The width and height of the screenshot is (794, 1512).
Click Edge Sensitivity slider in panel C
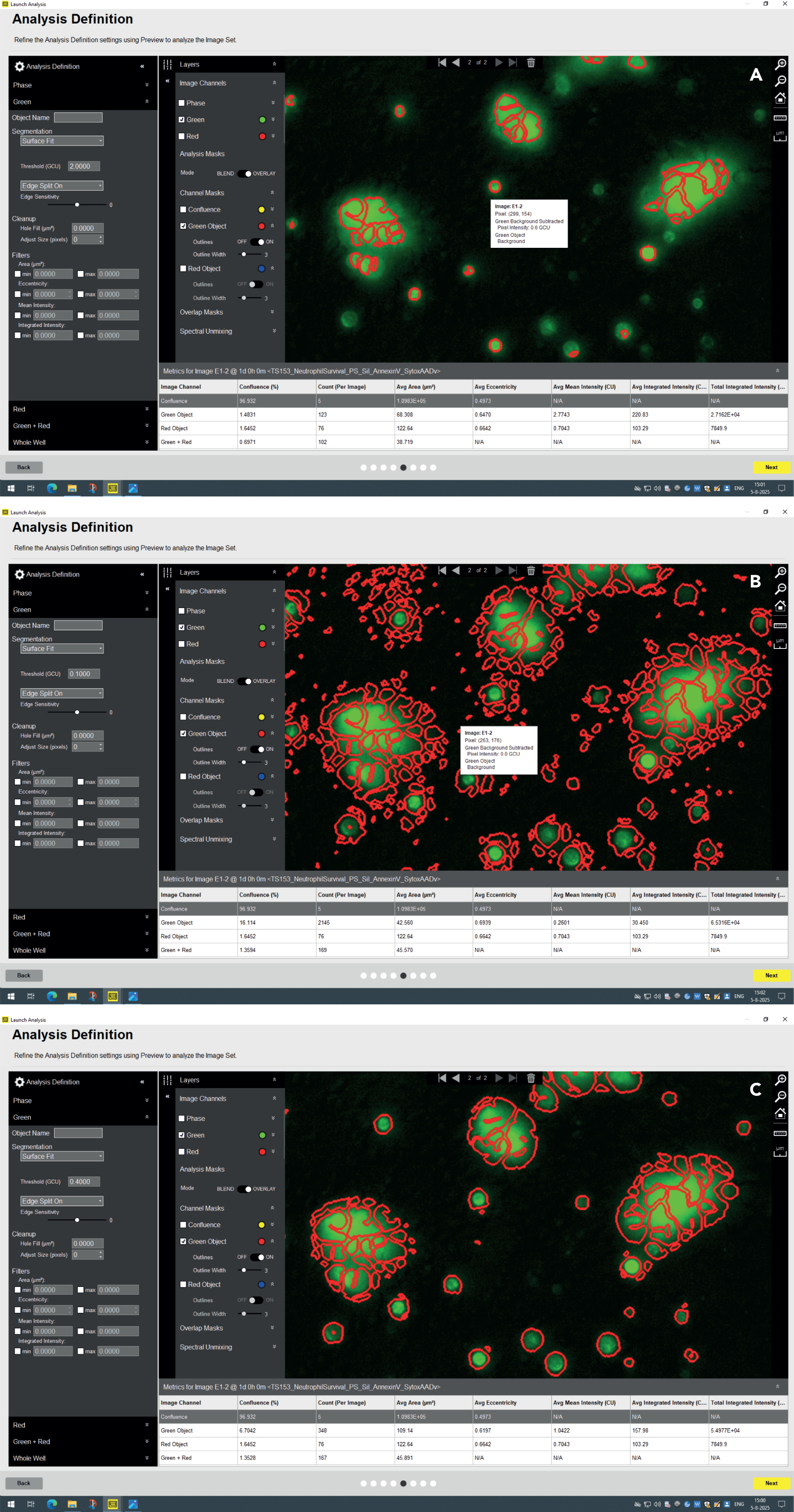tap(77, 1220)
